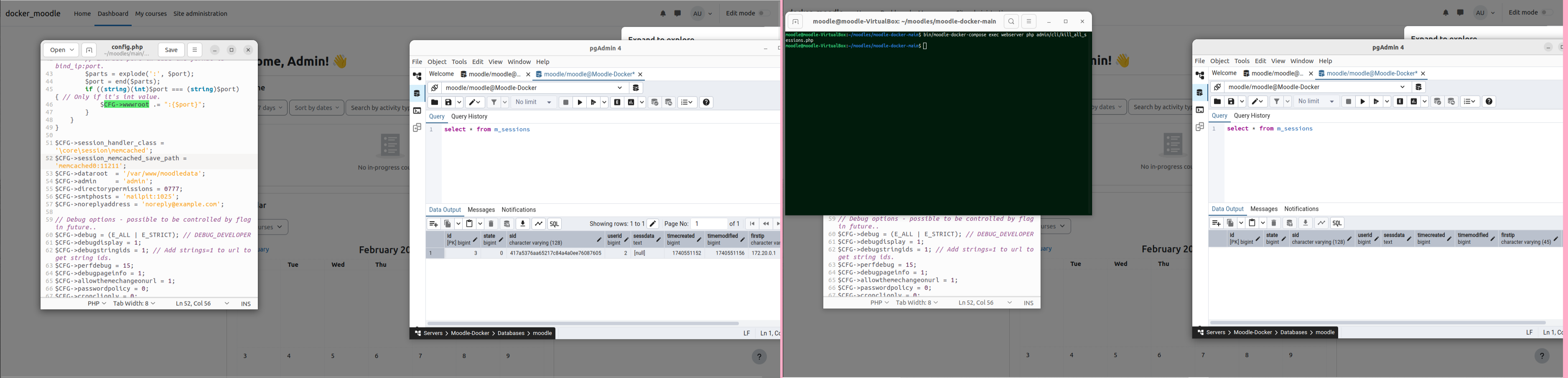Open Messages tab in left pgAdmin
1568x378 pixels.
click(481, 210)
